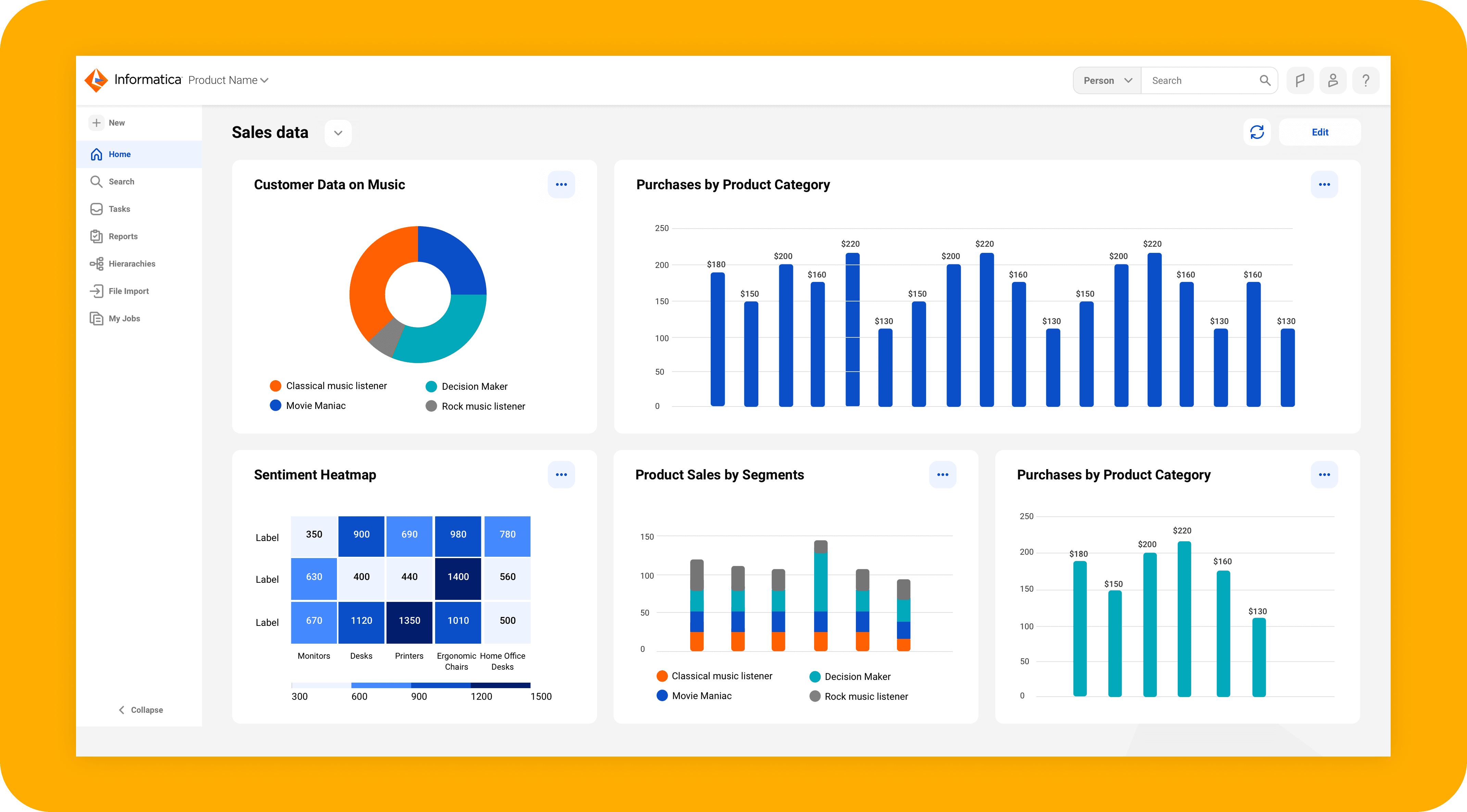Click the refresh dashboard icon
Screen dimensions: 1467x812
click(x=1256, y=132)
